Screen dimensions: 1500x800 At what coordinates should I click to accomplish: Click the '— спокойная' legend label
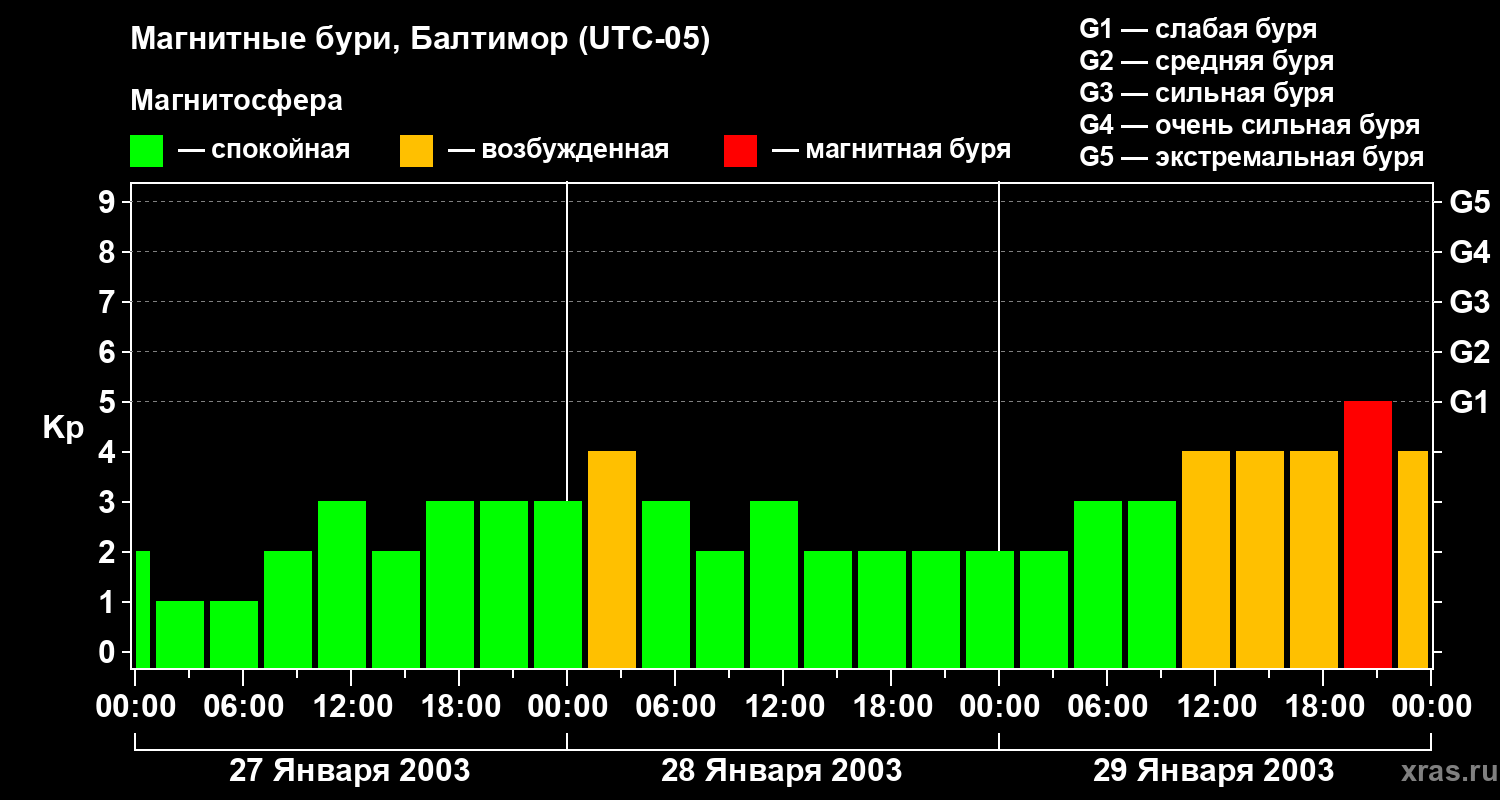264,150
